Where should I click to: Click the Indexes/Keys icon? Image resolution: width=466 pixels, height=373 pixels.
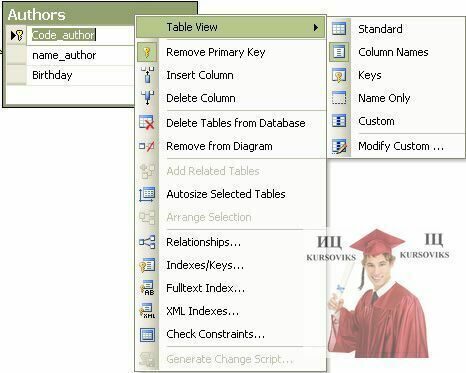coord(147,265)
